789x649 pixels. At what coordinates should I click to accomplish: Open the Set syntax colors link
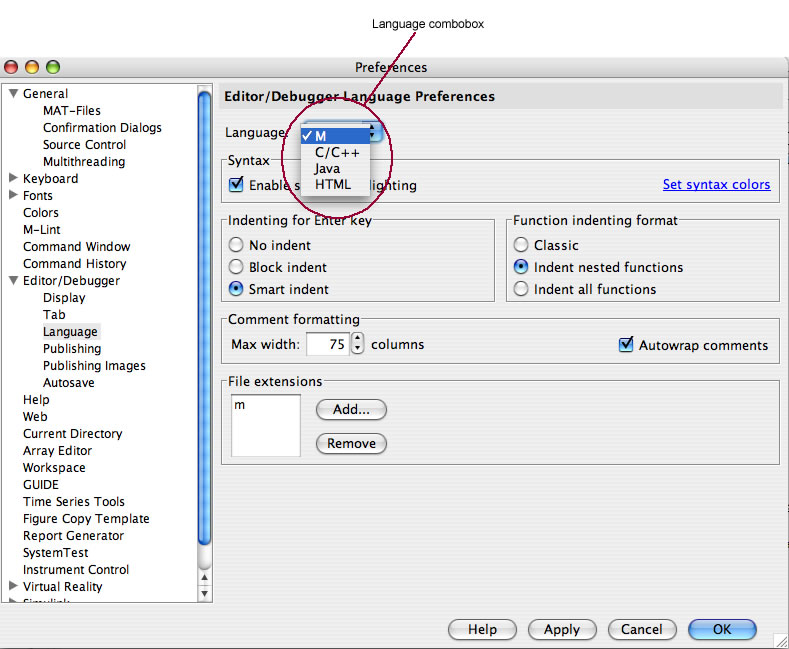click(x=716, y=185)
